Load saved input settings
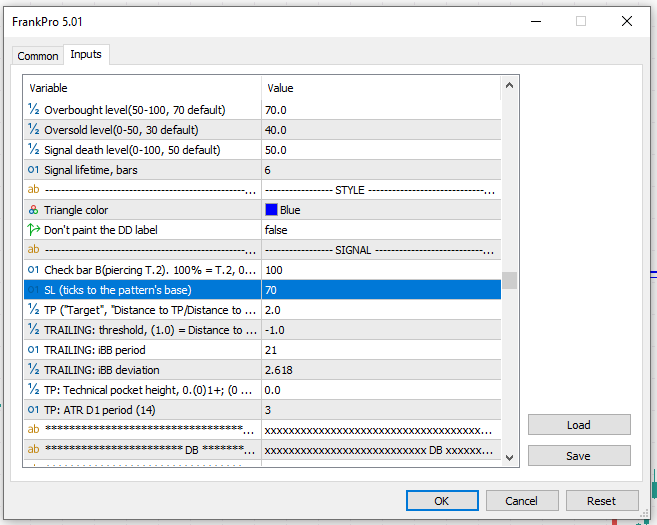 [579, 425]
